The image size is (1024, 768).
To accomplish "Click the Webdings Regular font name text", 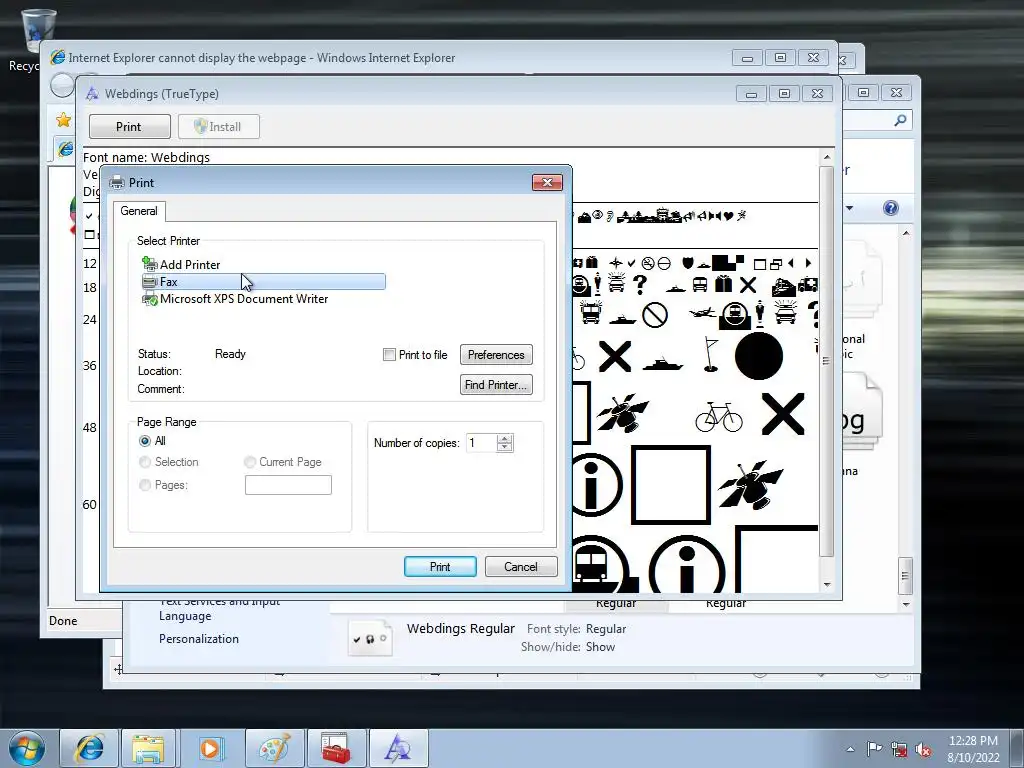I will pos(460,628).
